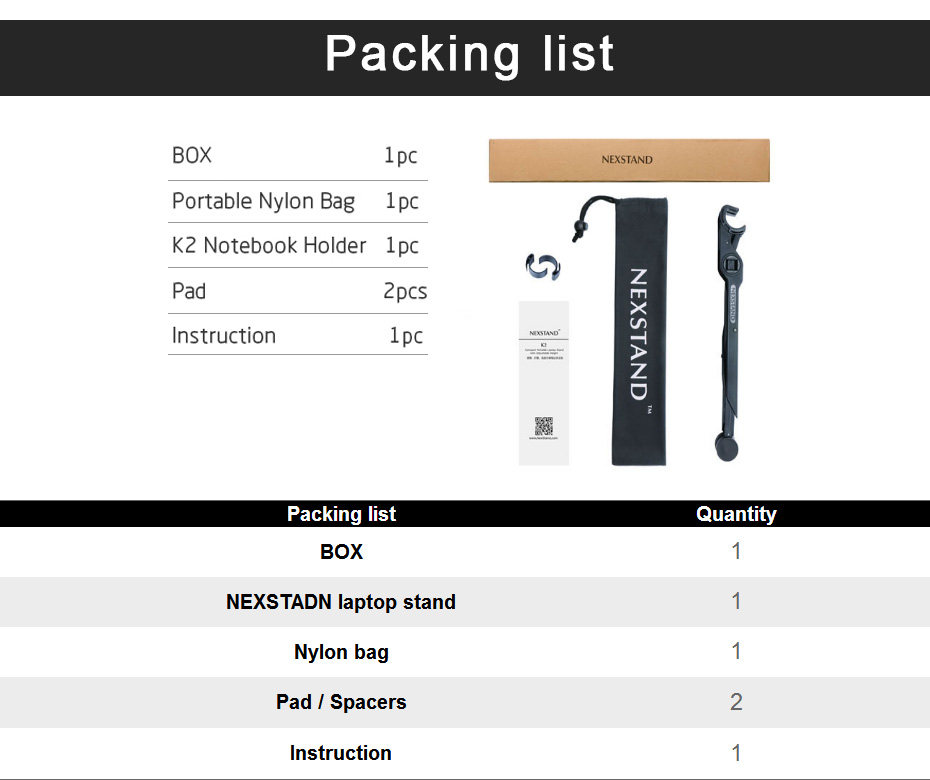Open the white instruction booklet image
Viewport: 930px width, 780px height.
(544, 382)
